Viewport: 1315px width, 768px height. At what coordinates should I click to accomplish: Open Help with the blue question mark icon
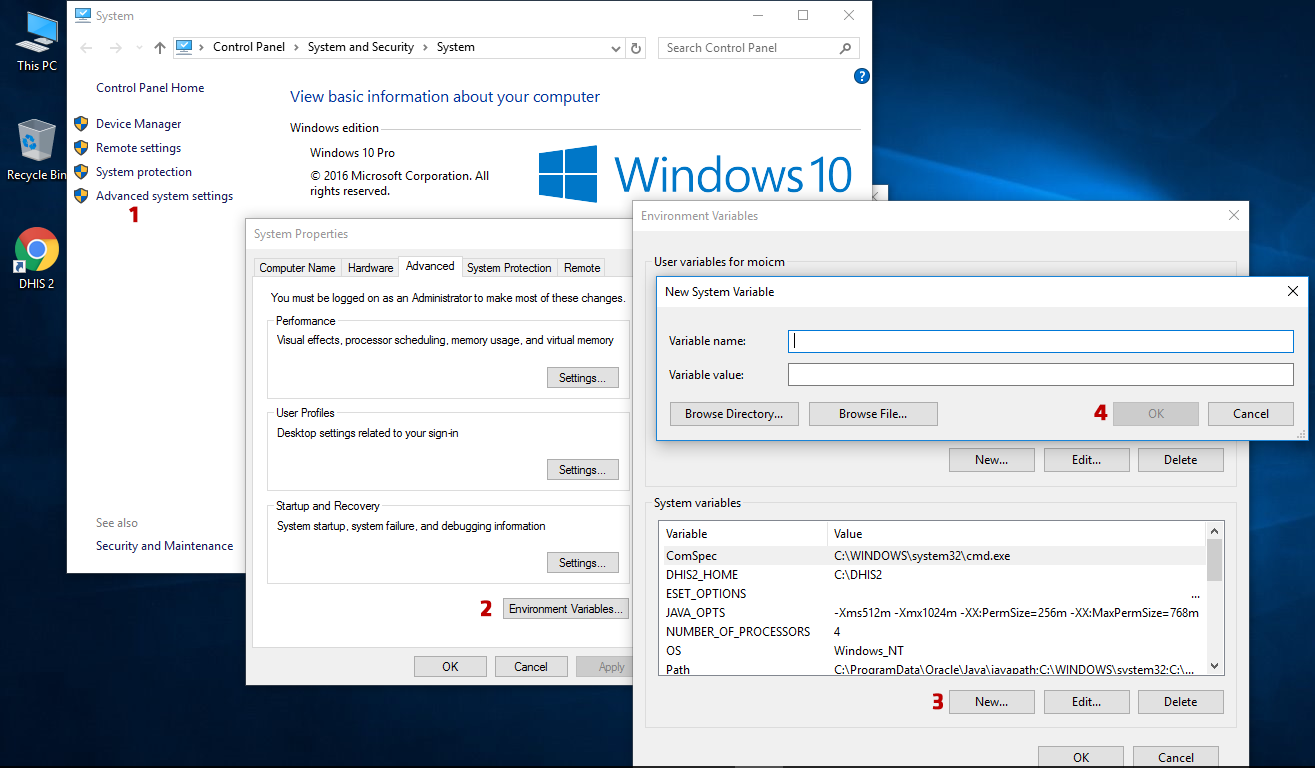[x=862, y=76]
